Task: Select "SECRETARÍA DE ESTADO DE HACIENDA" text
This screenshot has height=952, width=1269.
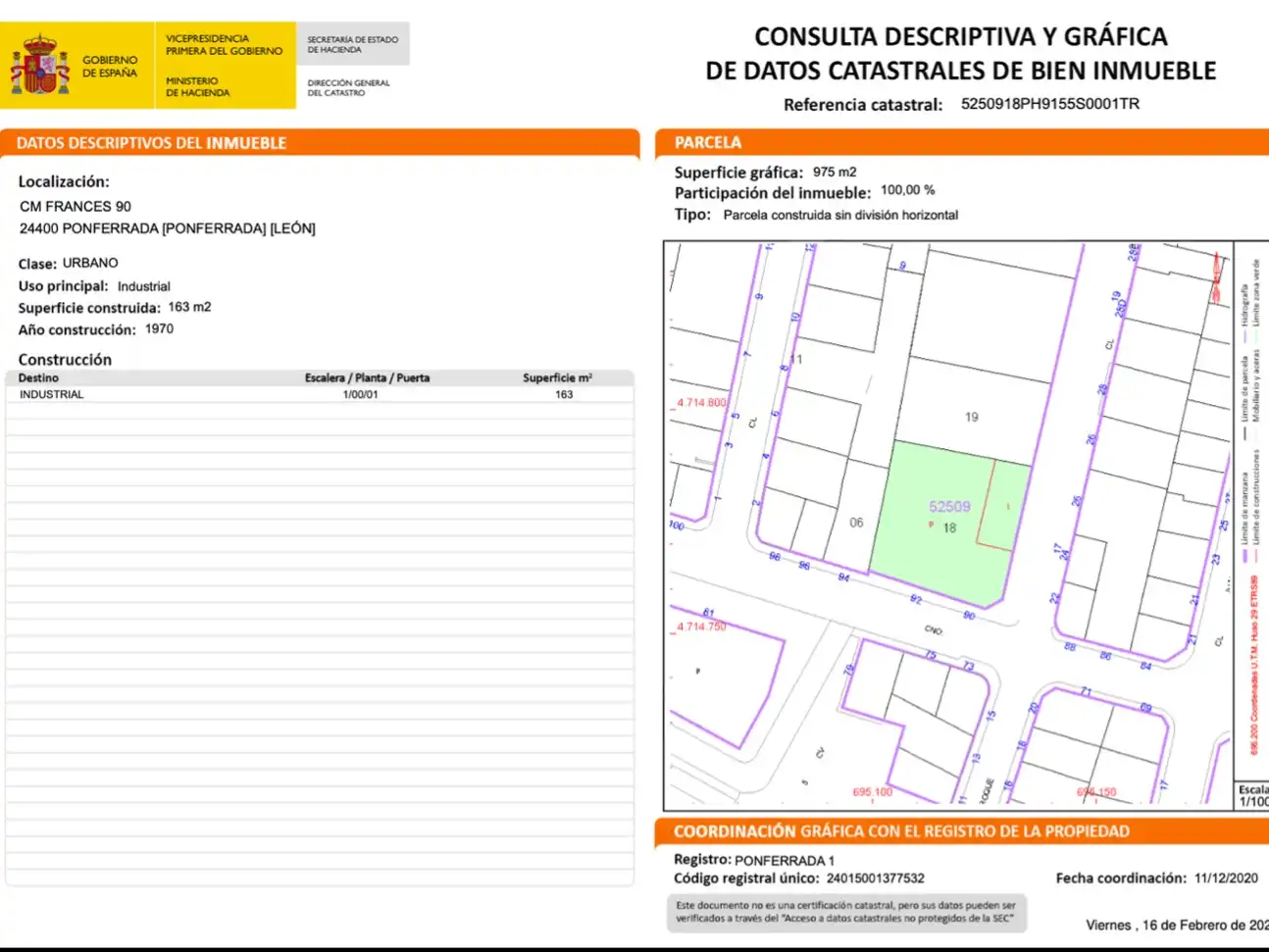Action: point(352,44)
